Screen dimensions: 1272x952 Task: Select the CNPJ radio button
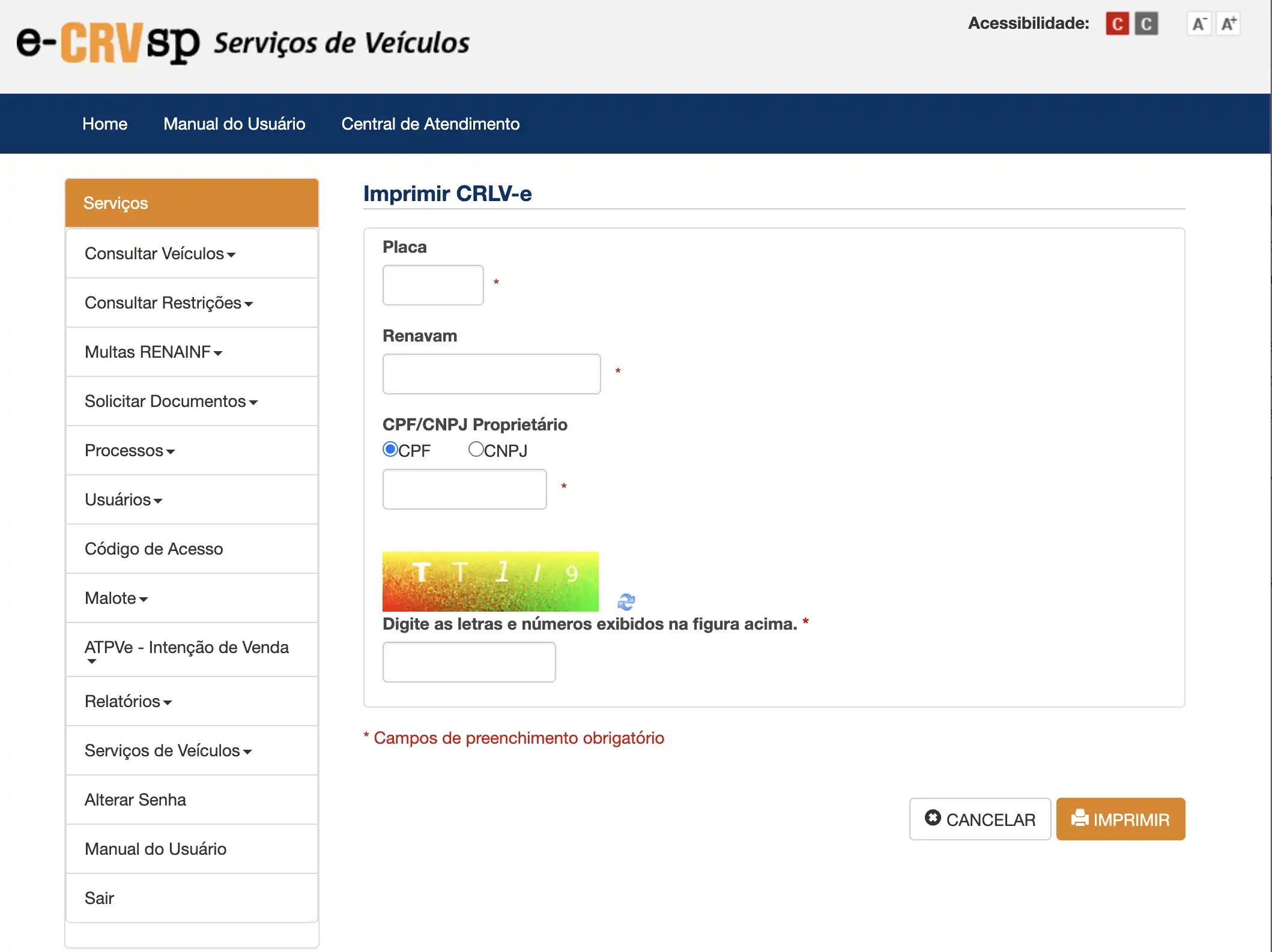click(476, 449)
